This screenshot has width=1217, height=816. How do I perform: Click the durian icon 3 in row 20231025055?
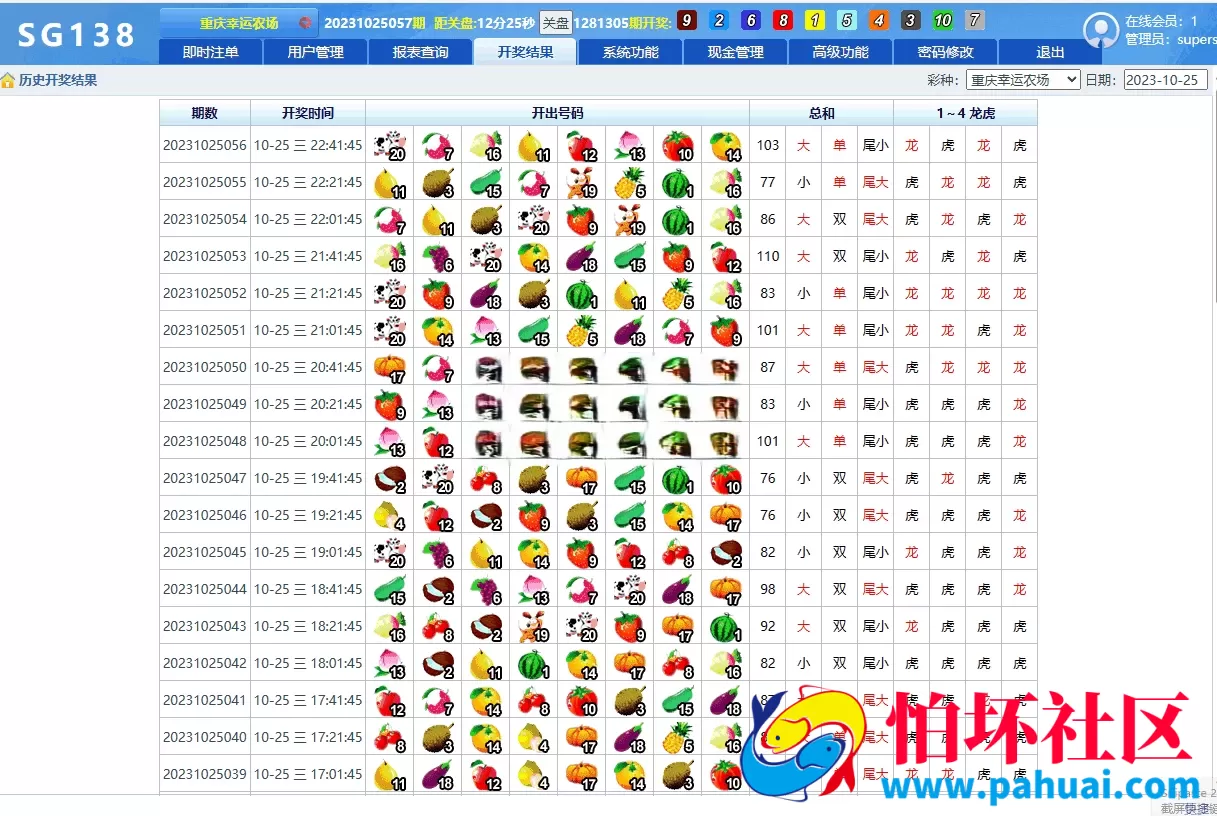[437, 183]
